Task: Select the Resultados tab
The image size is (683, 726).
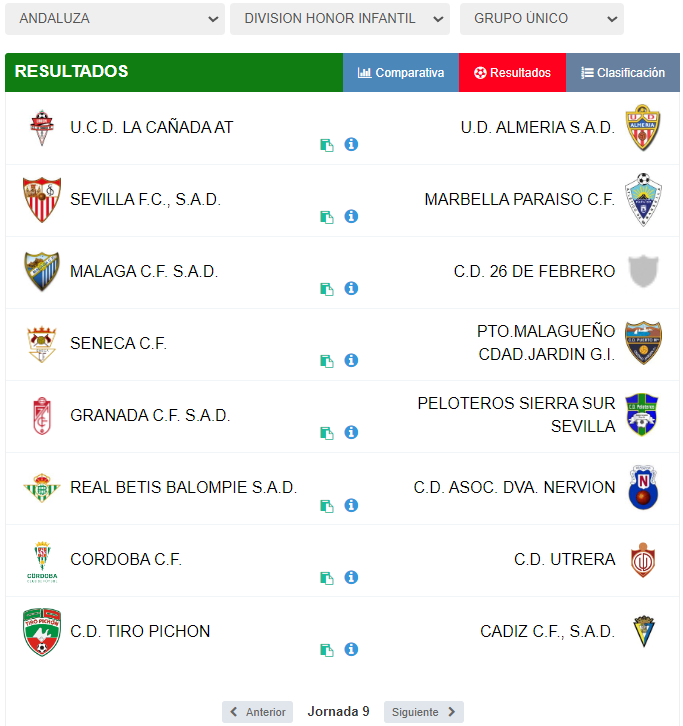Action: click(x=512, y=73)
